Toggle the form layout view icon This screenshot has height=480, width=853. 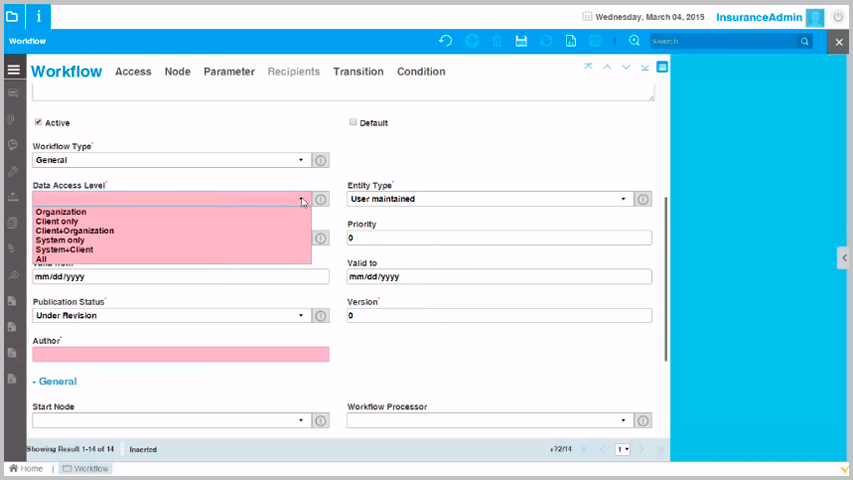pyautogui.click(x=662, y=67)
